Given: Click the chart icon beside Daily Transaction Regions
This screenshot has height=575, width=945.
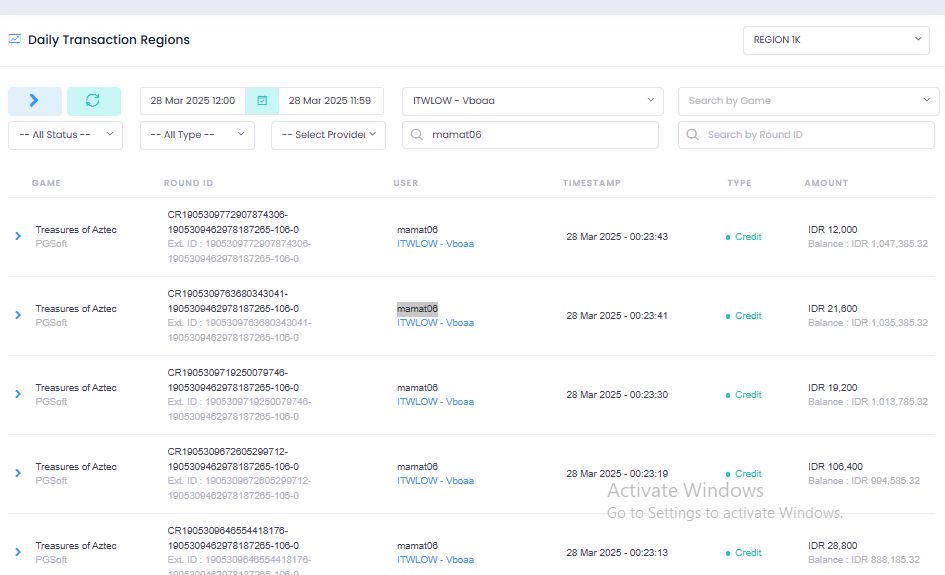Looking at the screenshot, I should (14, 39).
